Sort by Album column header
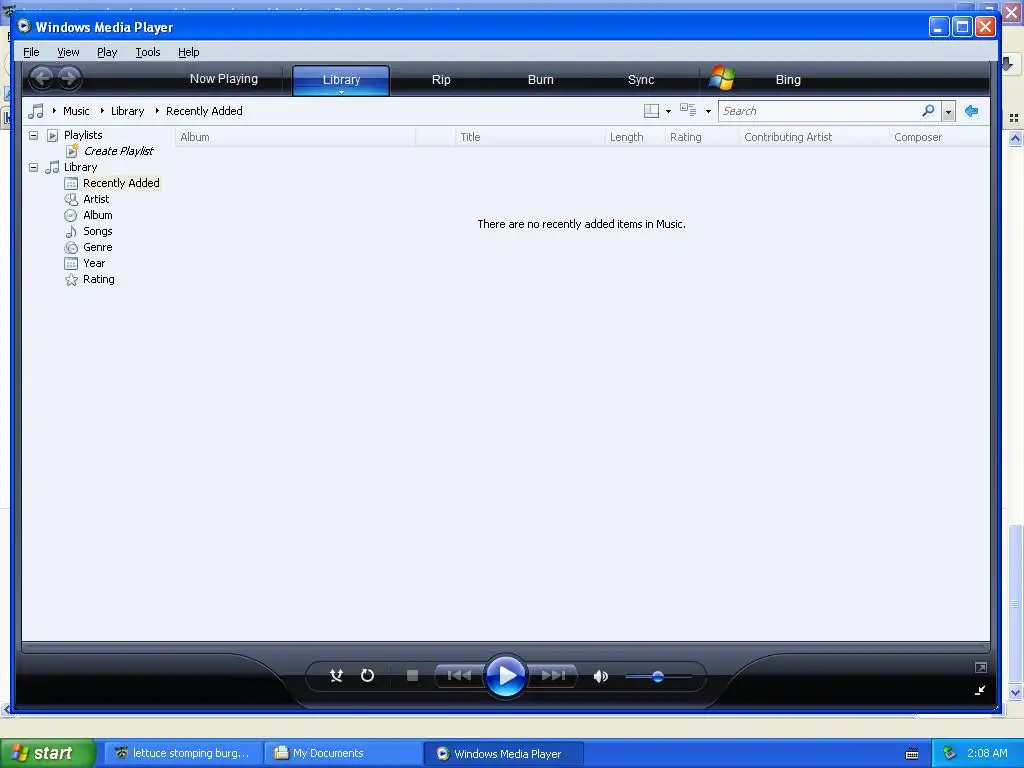This screenshot has width=1024, height=768. coord(295,137)
